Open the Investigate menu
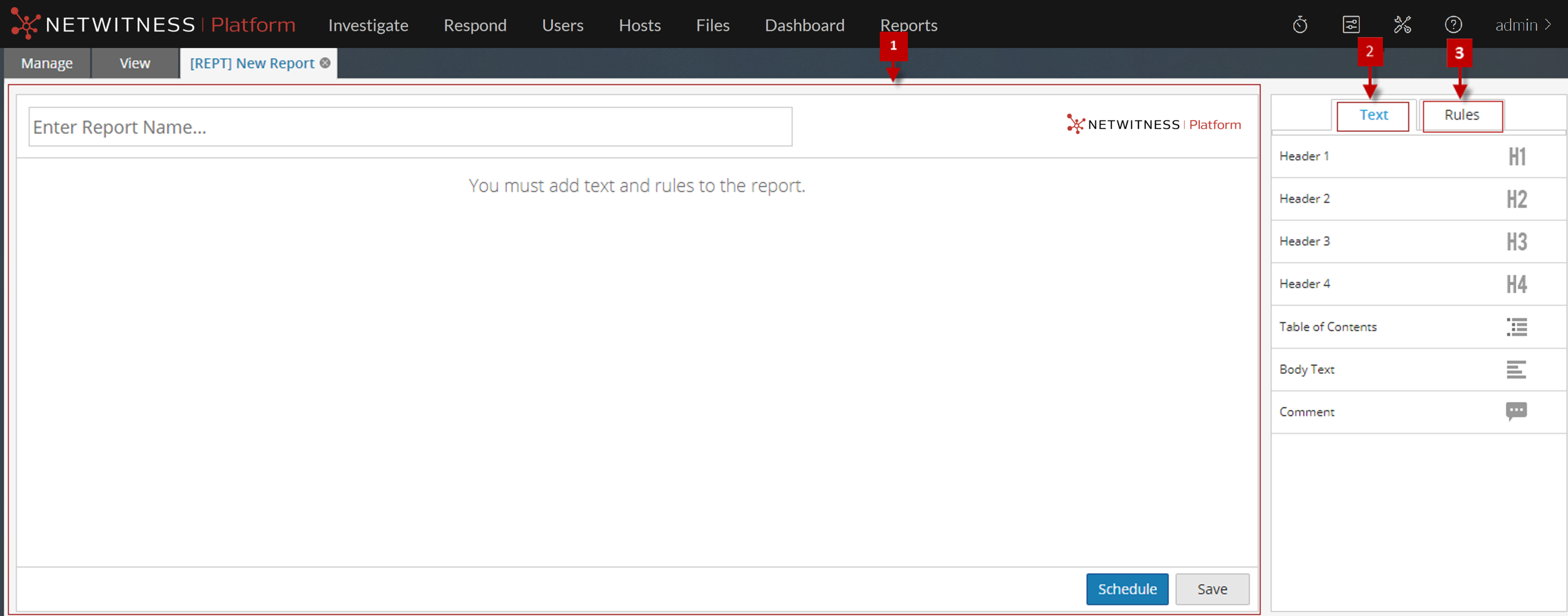 pos(368,25)
